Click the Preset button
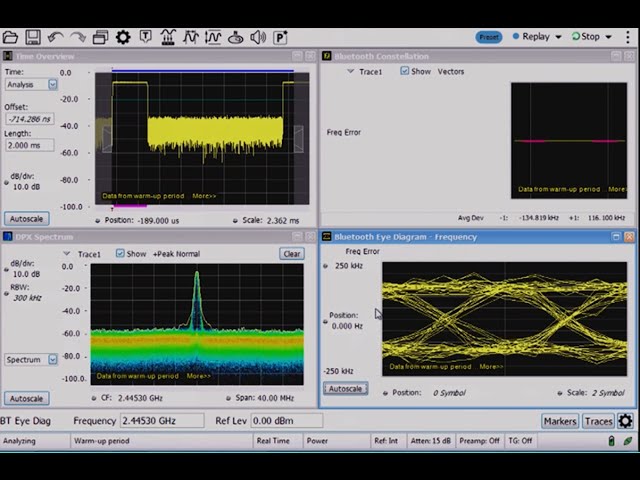 [489, 37]
